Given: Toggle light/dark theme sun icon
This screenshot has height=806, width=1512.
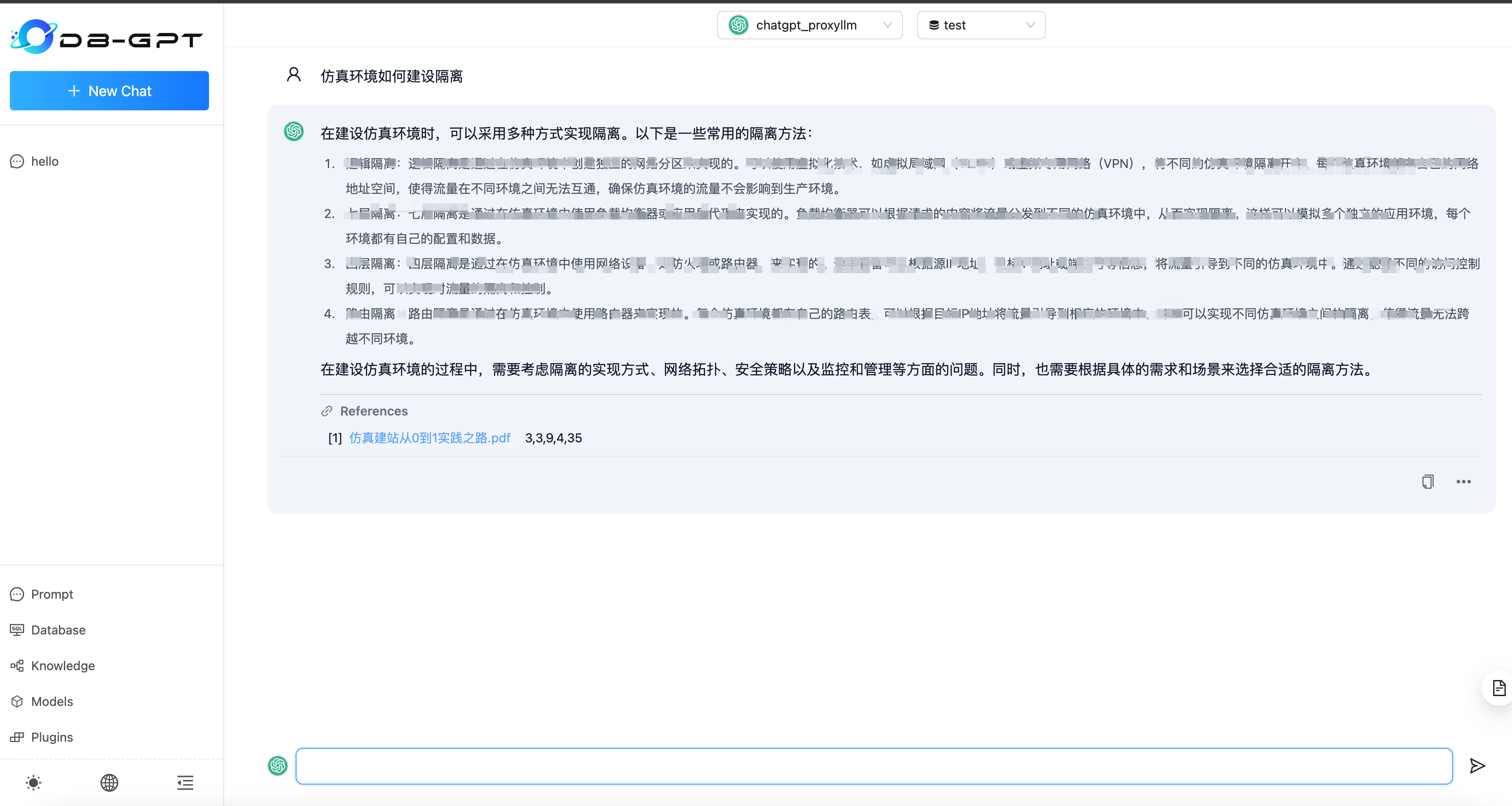Looking at the screenshot, I should (x=33, y=782).
